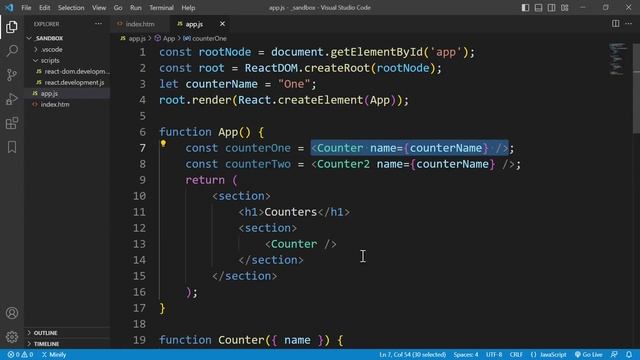Open the Extensions view
This screenshot has height=360, width=640.
pyautogui.click(x=12, y=123)
